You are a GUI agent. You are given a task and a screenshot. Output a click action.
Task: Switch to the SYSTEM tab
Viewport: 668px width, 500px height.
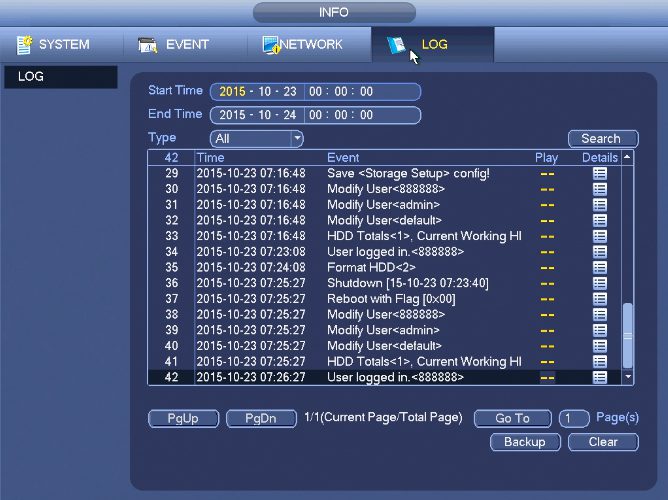[x=62, y=45]
